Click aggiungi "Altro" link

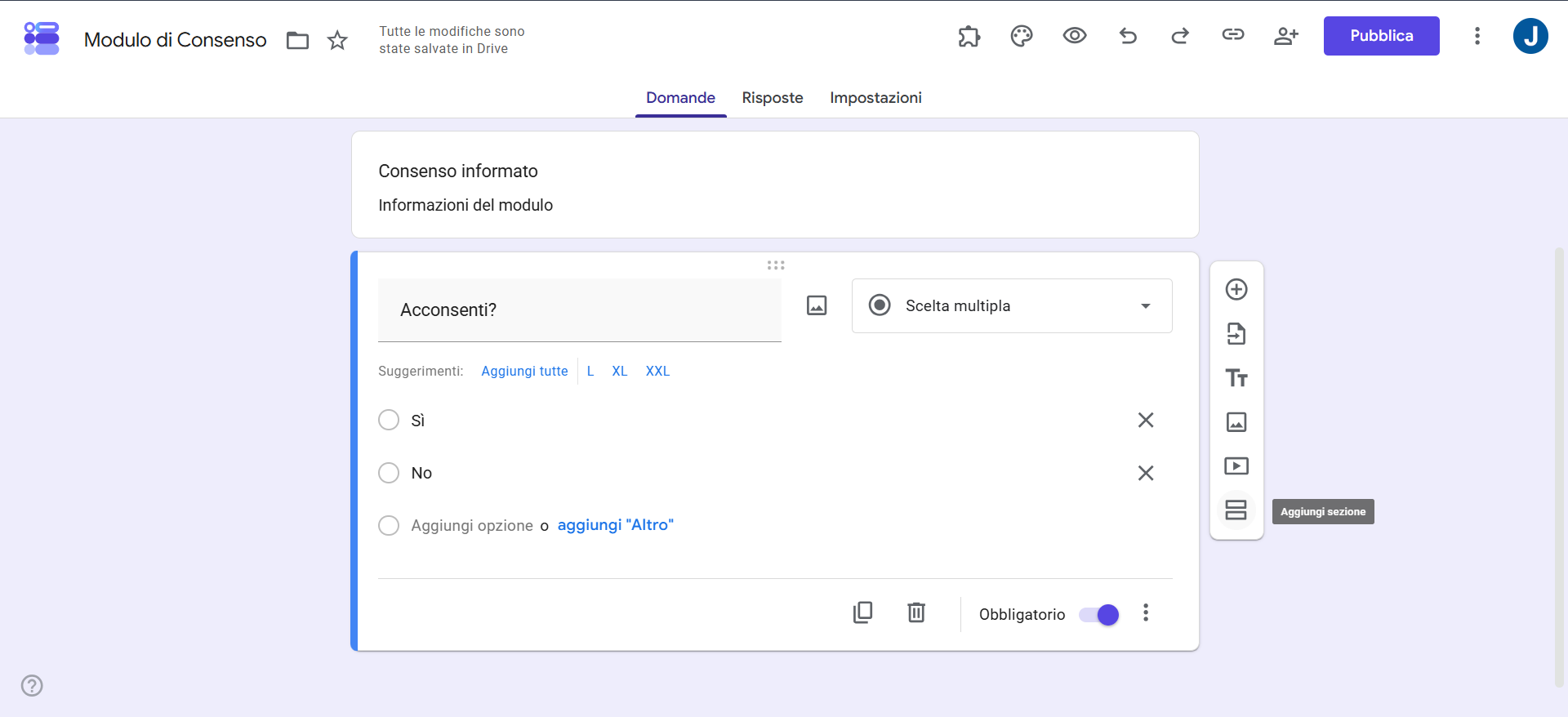615,525
